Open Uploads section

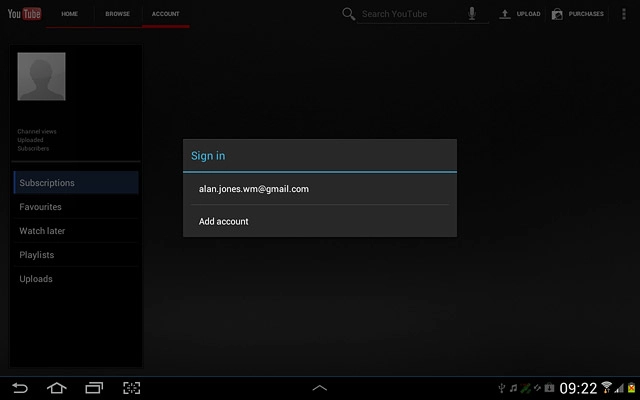[76, 279]
